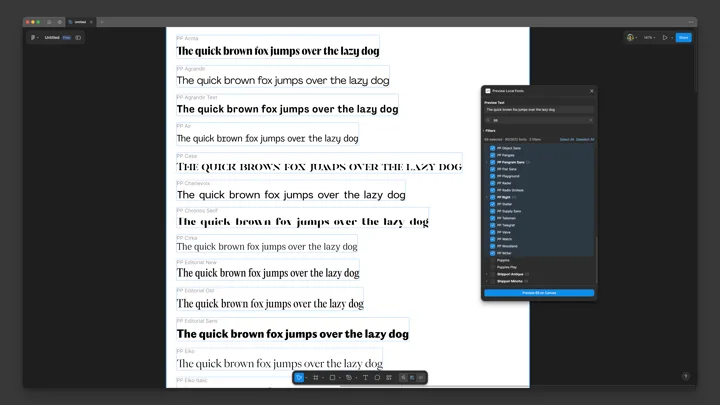The width and height of the screenshot is (720, 405).
Task: Open the home icon in tab bar
Action: point(49,22)
